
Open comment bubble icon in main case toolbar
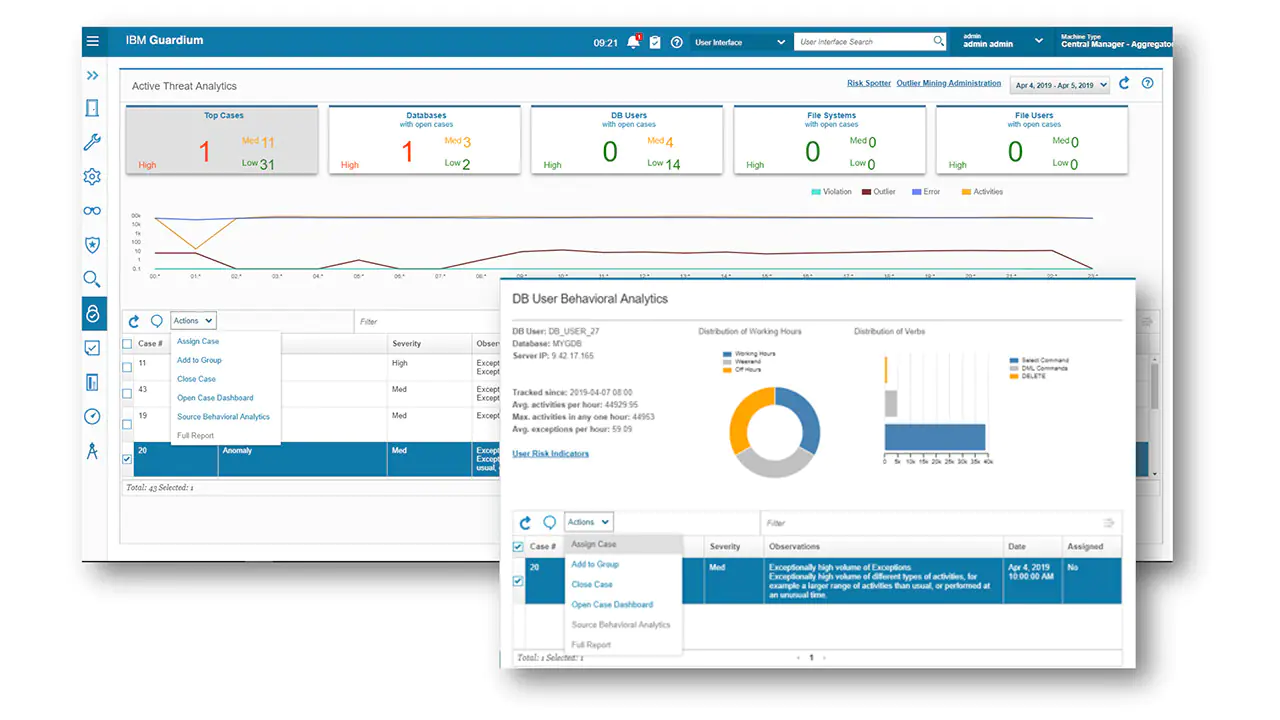click(x=157, y=321)
